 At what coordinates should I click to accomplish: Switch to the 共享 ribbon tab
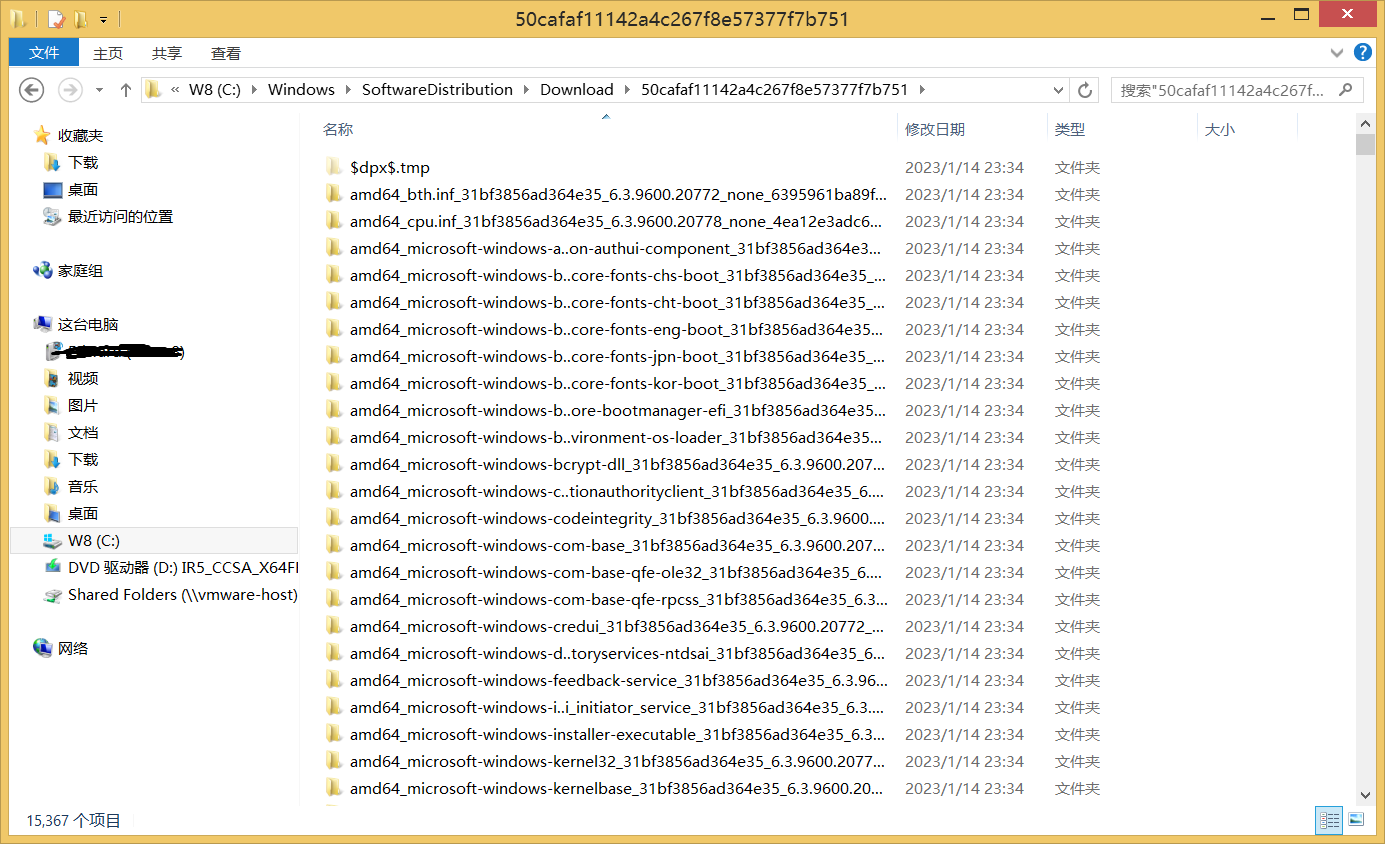pyautogui.click(x=167, y=53)
